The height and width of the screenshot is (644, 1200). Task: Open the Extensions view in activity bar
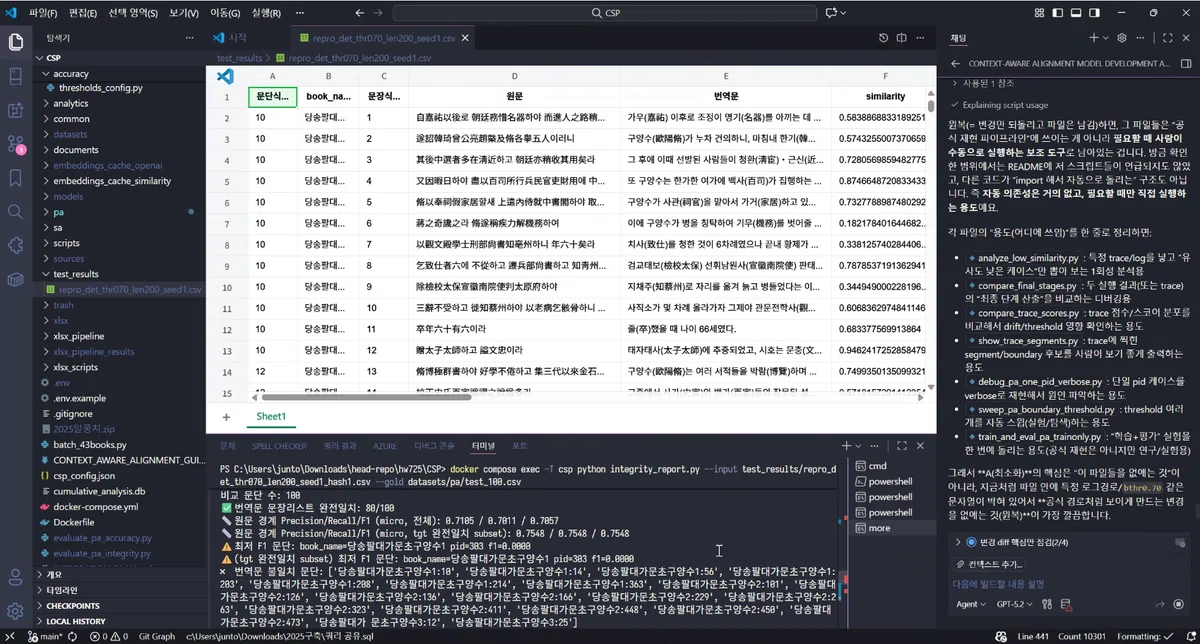pos(16,246)
